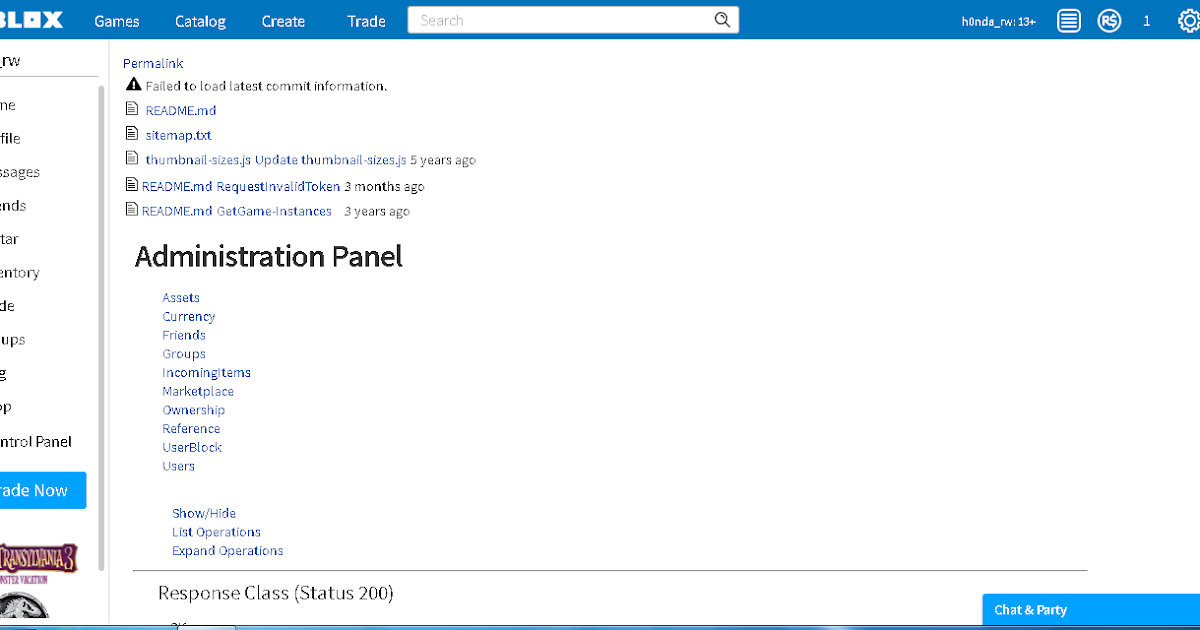Open the UserBlock link
The width and height of the screenshot is (1200, 630).
click(x=192, y=448)
